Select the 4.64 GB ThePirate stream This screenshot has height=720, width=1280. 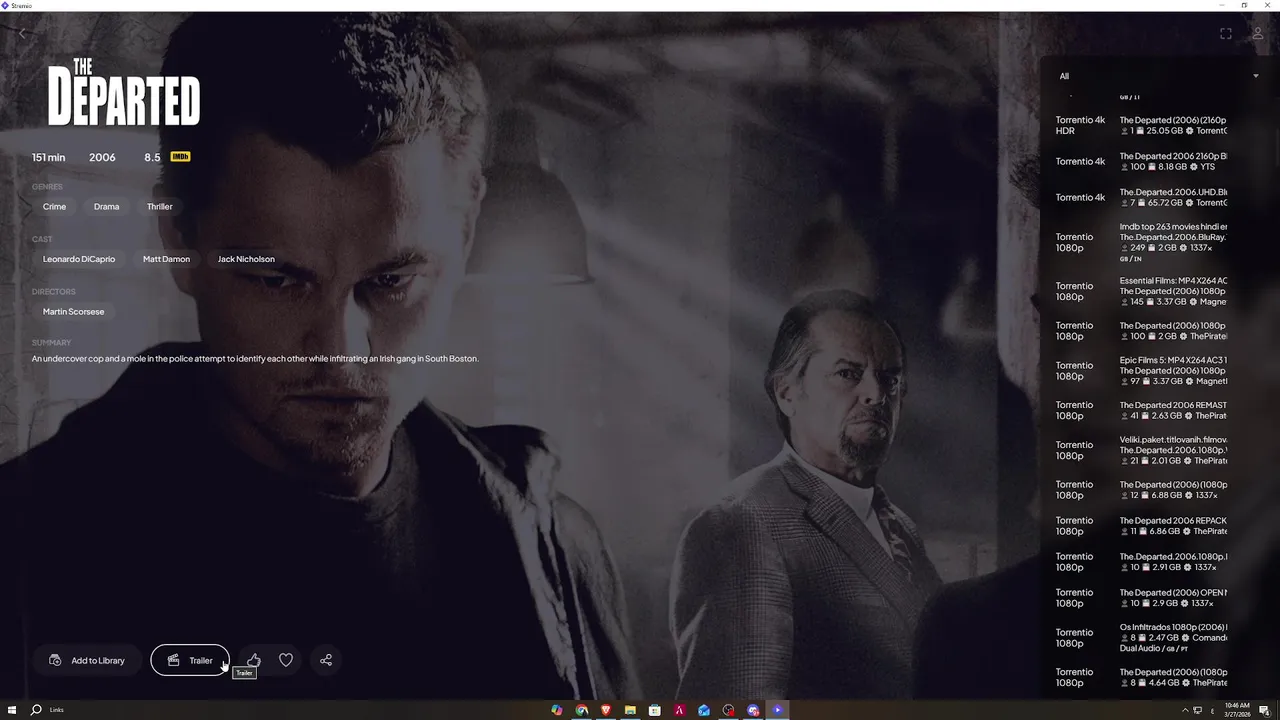coord(1142,677)
